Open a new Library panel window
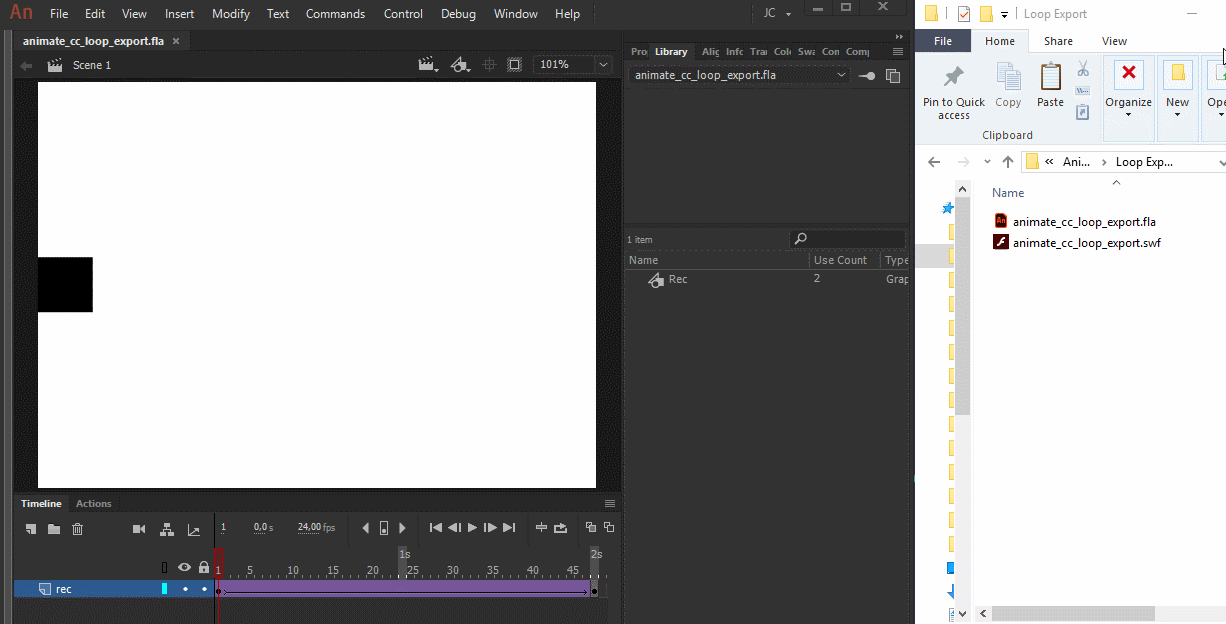Viewport: 1226px width, 624px height. click(x=893, y=74)
